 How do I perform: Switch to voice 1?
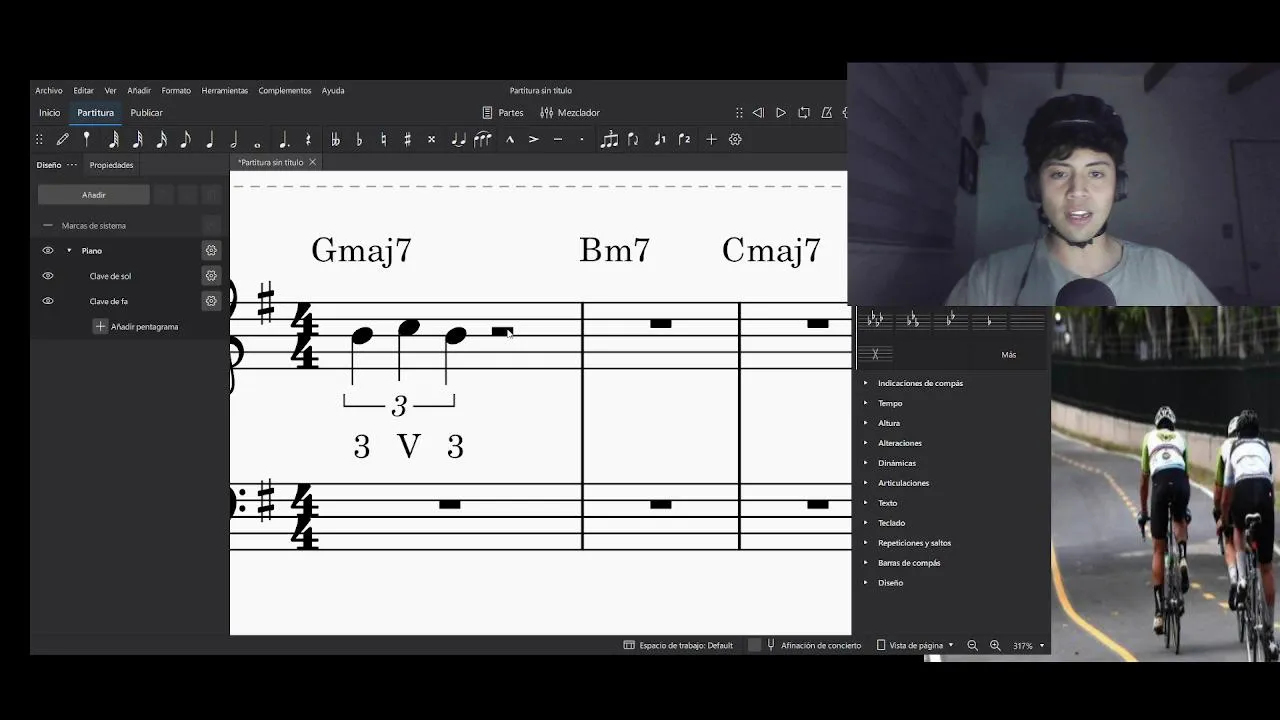coord(659,140)
